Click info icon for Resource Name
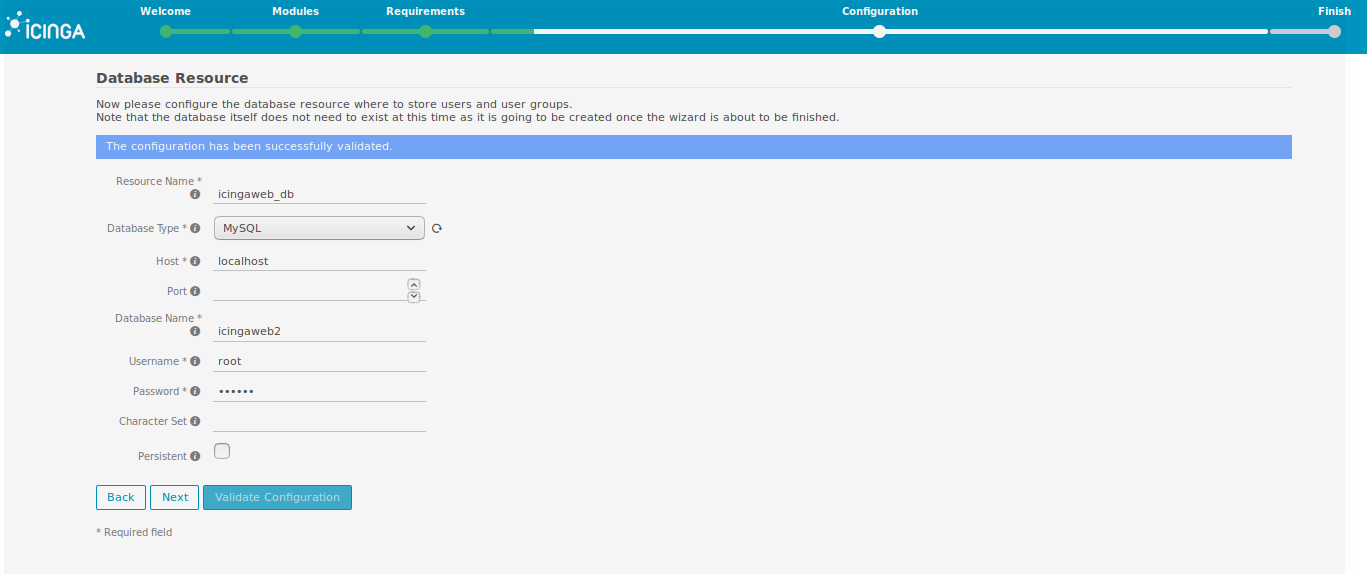 pos(195,194)
